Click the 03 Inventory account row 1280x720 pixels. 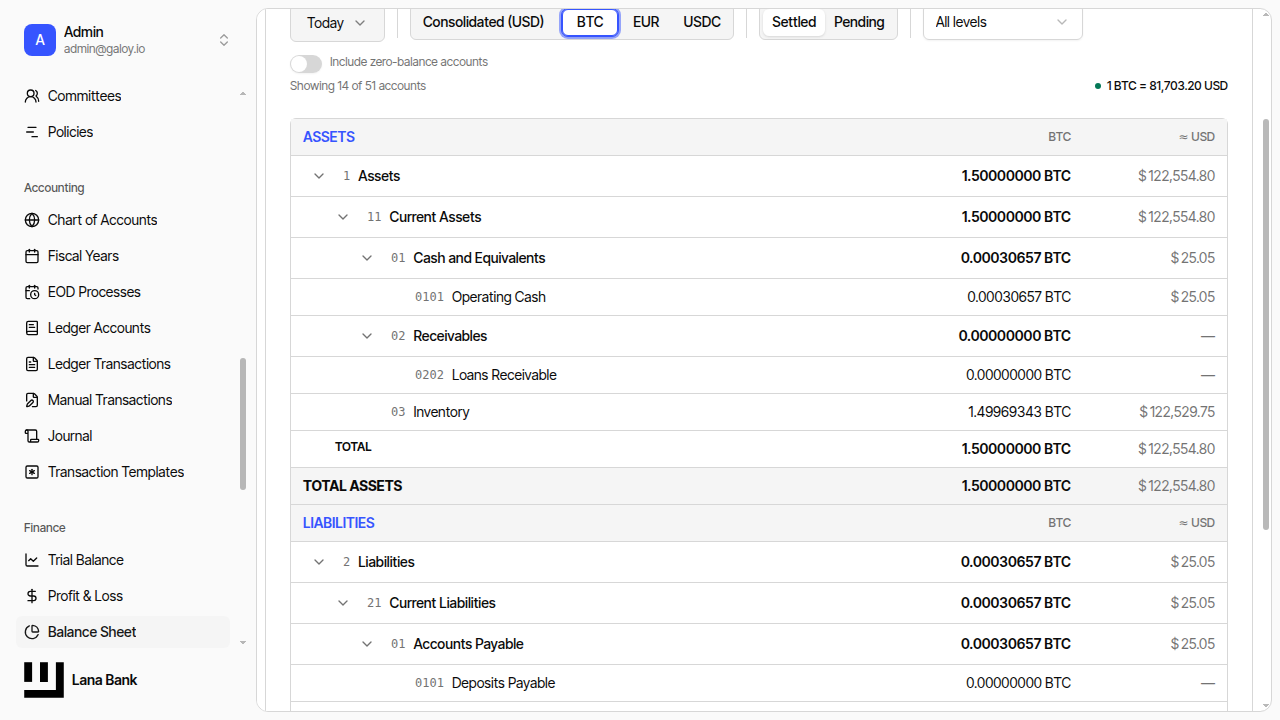(x=759, y=412)
